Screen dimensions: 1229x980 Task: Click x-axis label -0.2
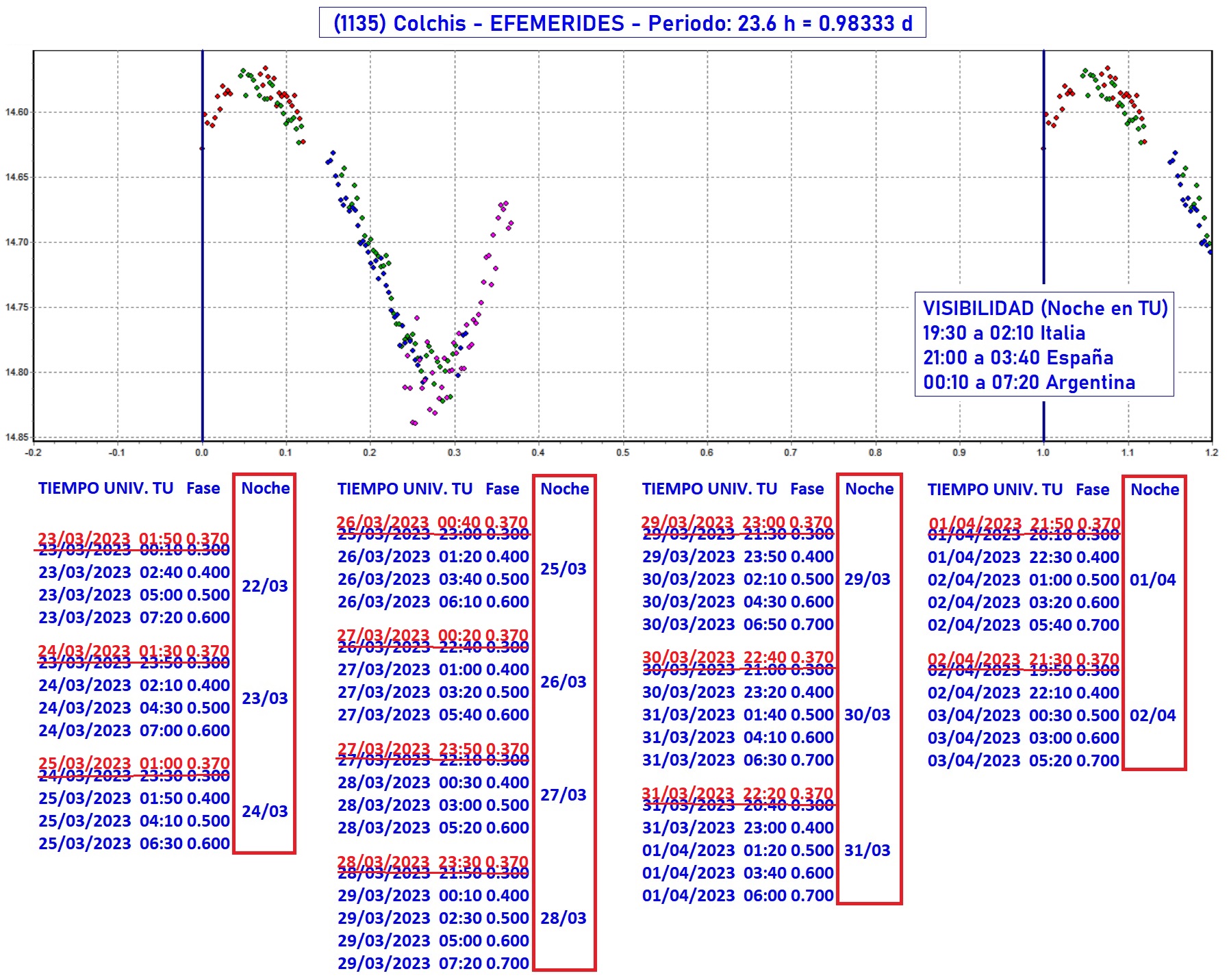click(33, 453)
